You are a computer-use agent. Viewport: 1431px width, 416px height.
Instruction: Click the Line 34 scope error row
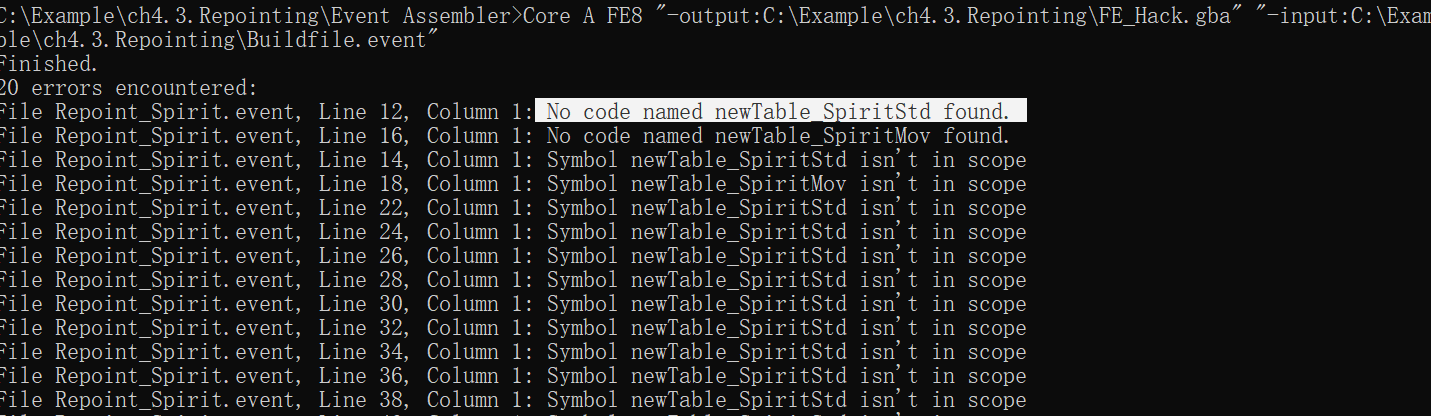(513, 352)
